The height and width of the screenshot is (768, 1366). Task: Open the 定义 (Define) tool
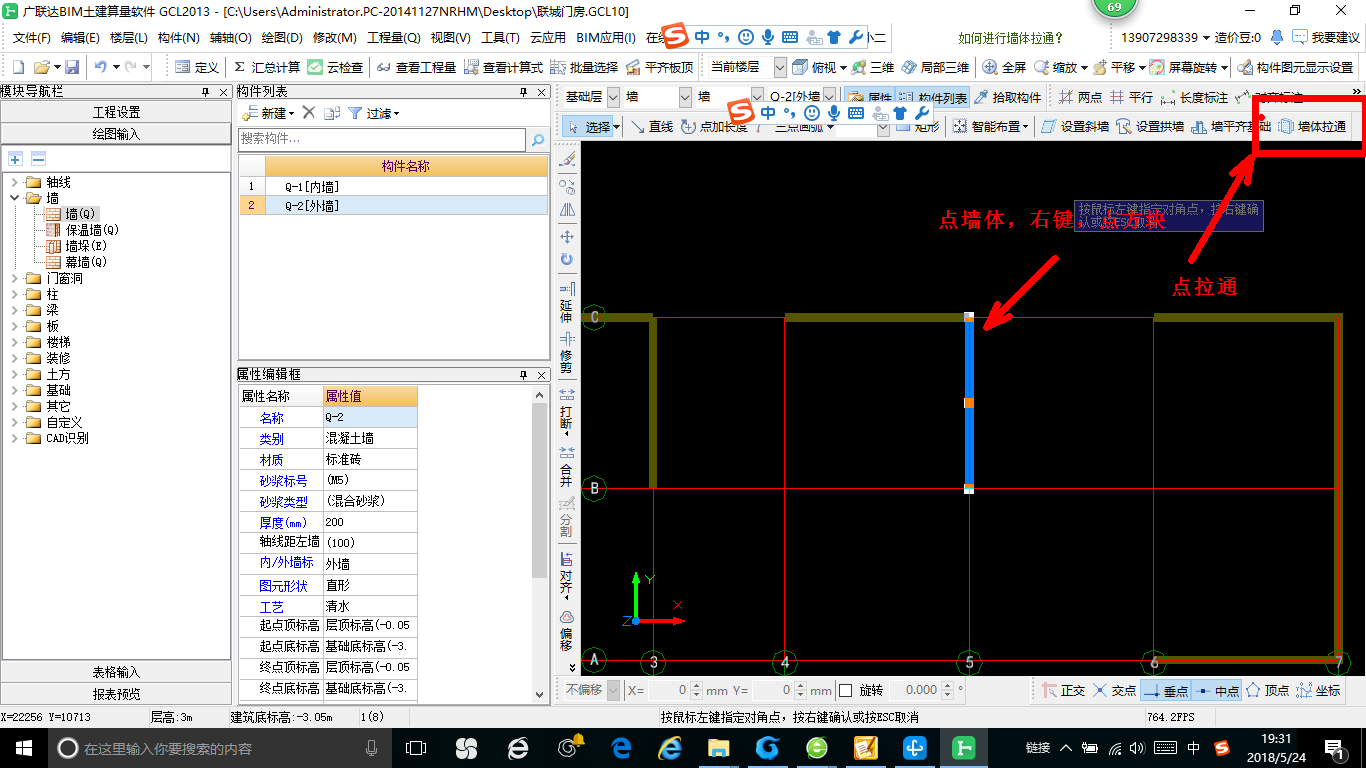tap(197, 67)
